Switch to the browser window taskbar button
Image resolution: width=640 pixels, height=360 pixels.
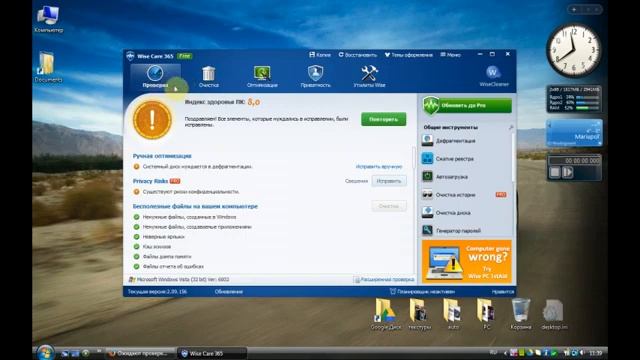[141, 353]
